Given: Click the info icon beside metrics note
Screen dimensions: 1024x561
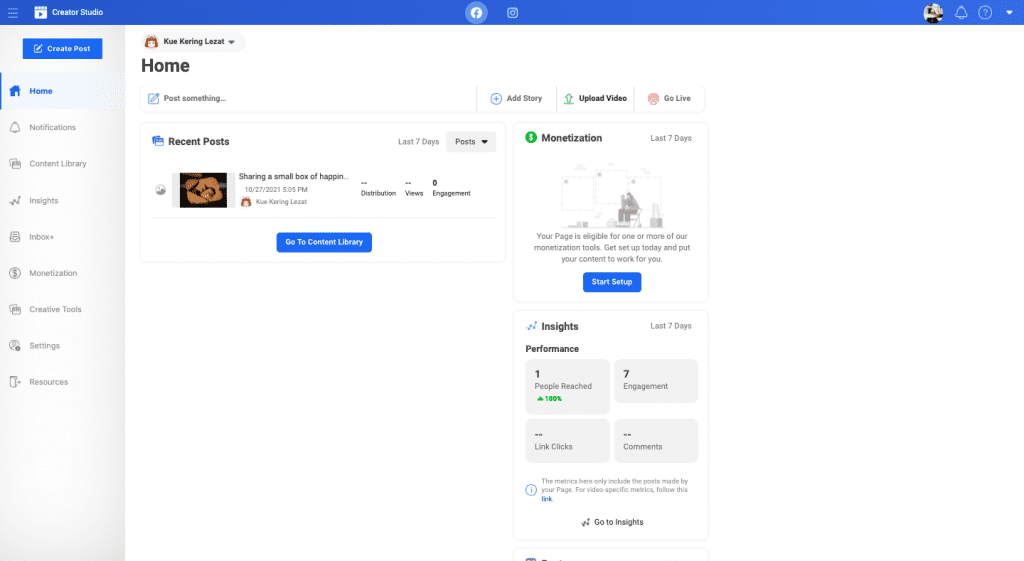Looking at the screenshot, I should pyautogui.click(x=531, y=490).
